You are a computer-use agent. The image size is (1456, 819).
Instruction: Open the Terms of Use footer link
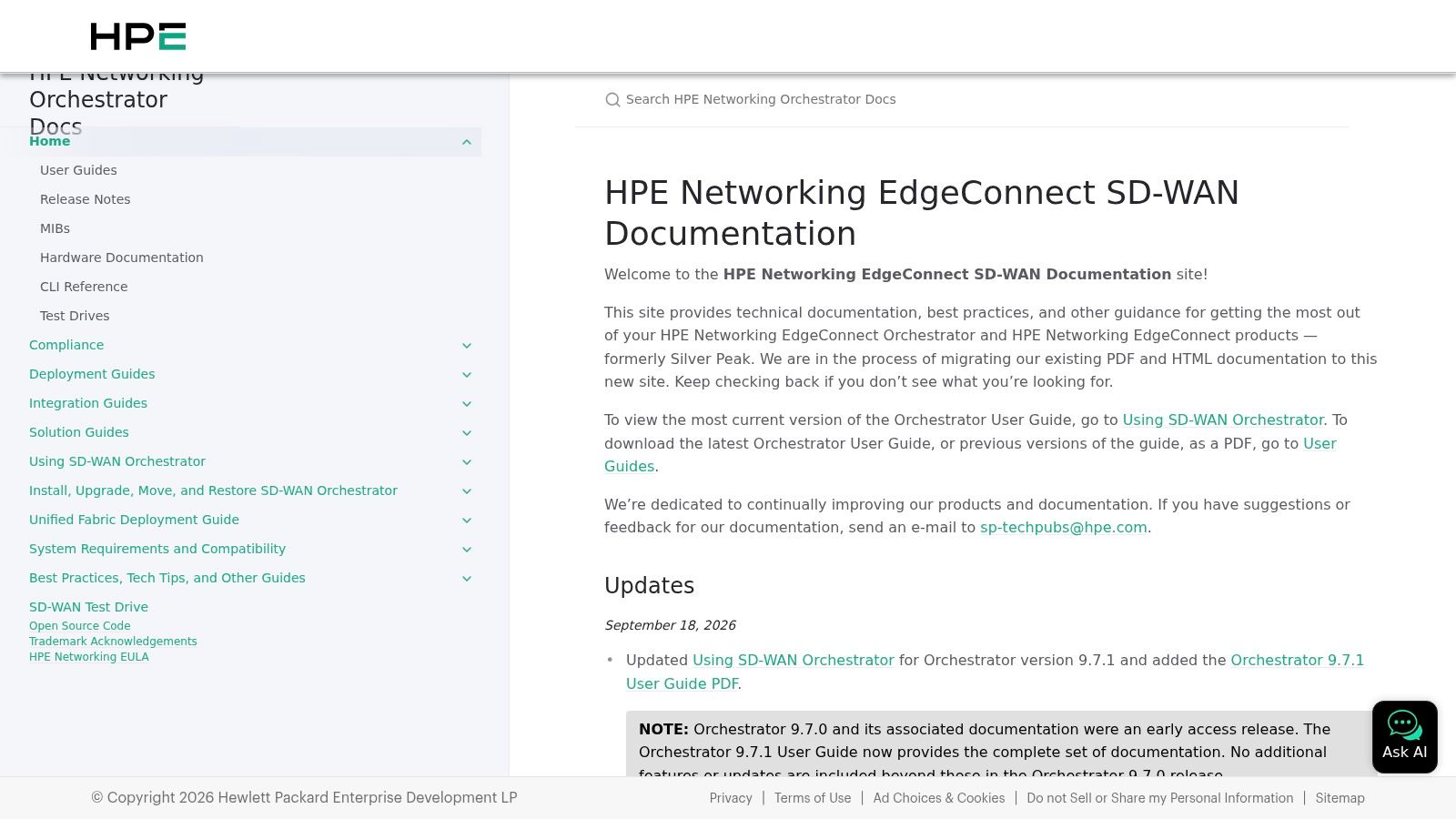(x=813, y=798)
